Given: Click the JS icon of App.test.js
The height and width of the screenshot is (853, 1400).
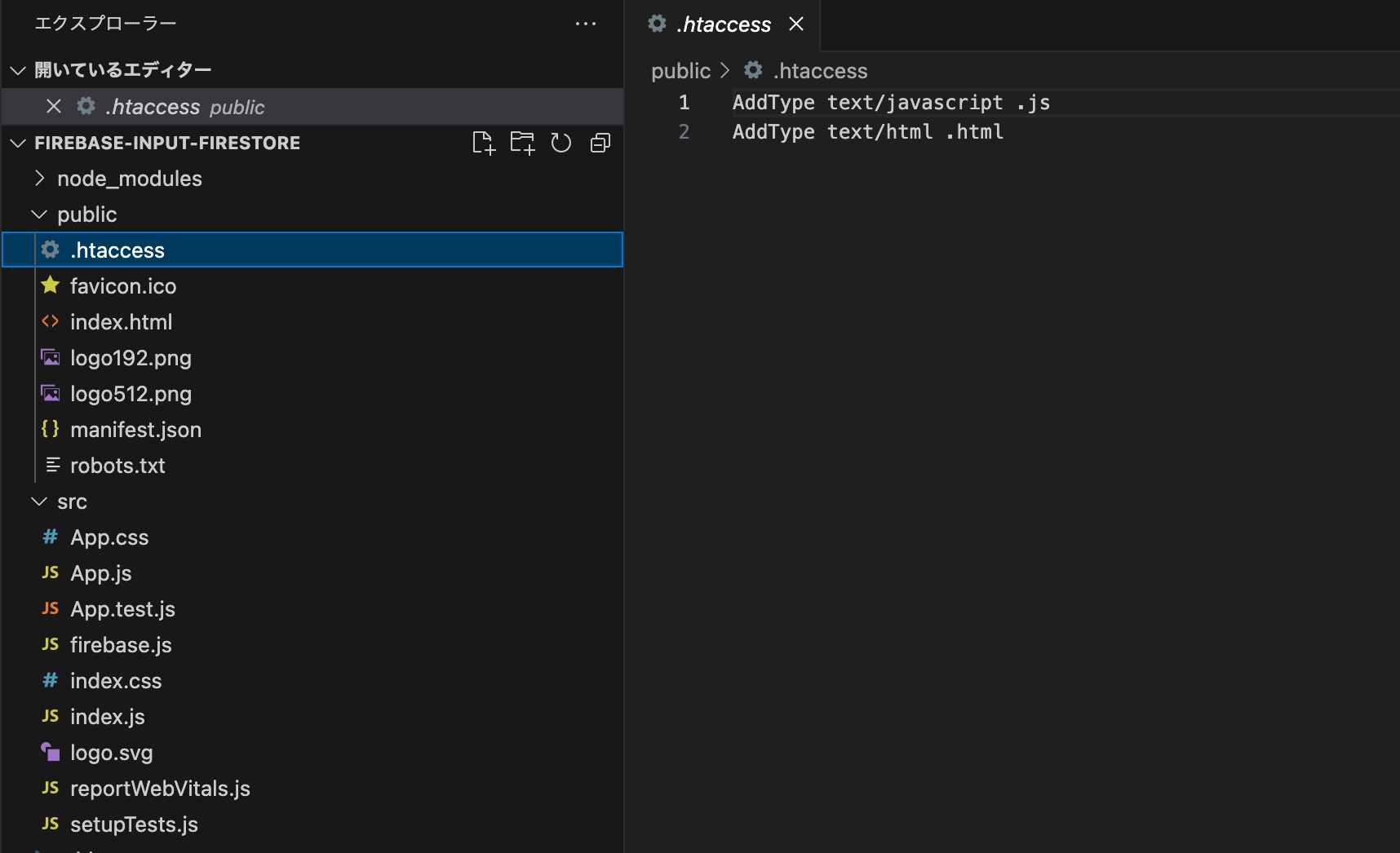Looking at the screenshot, I should coord(51,608).
